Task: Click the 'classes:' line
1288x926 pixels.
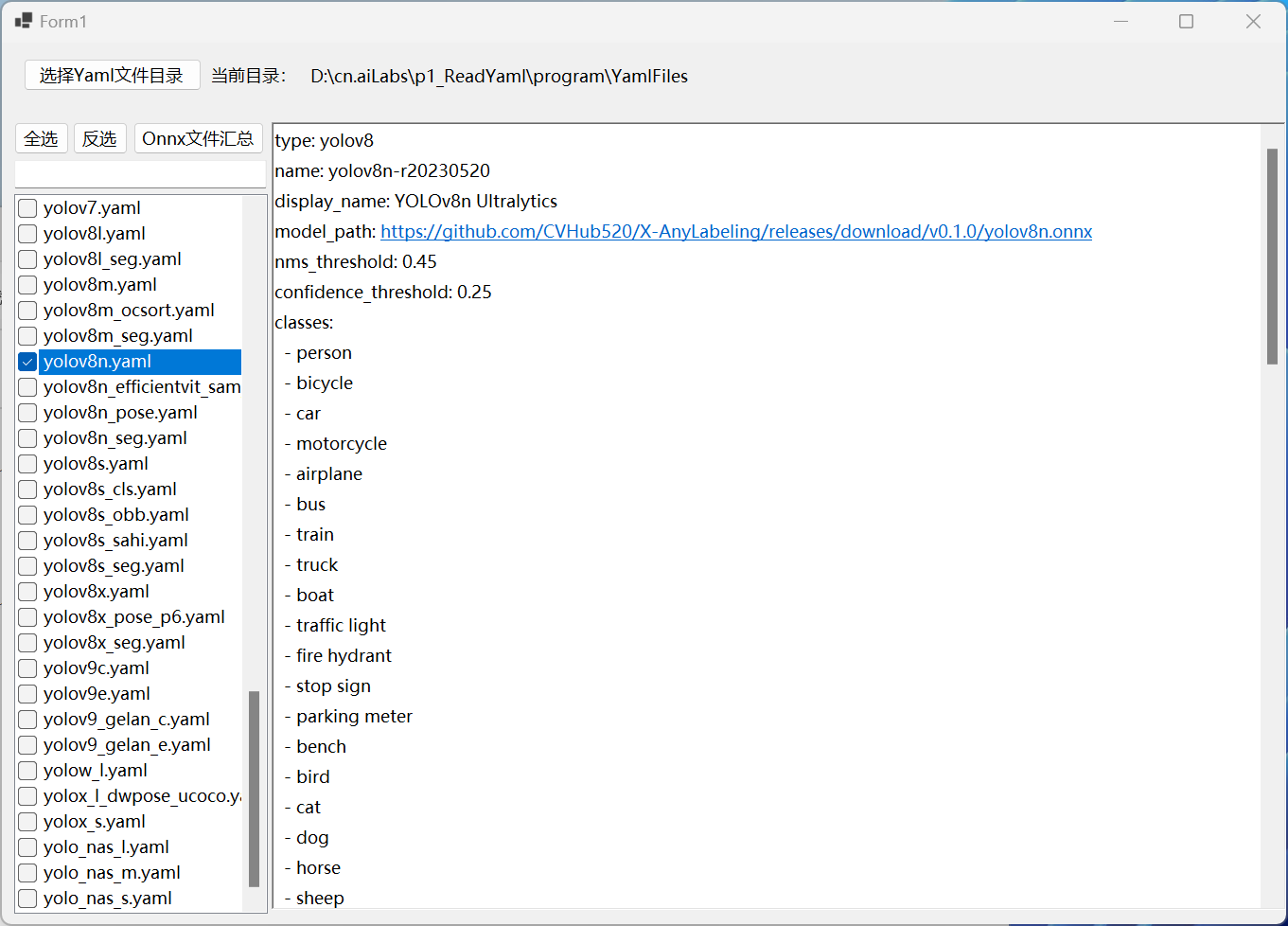Action: point(304,322)
